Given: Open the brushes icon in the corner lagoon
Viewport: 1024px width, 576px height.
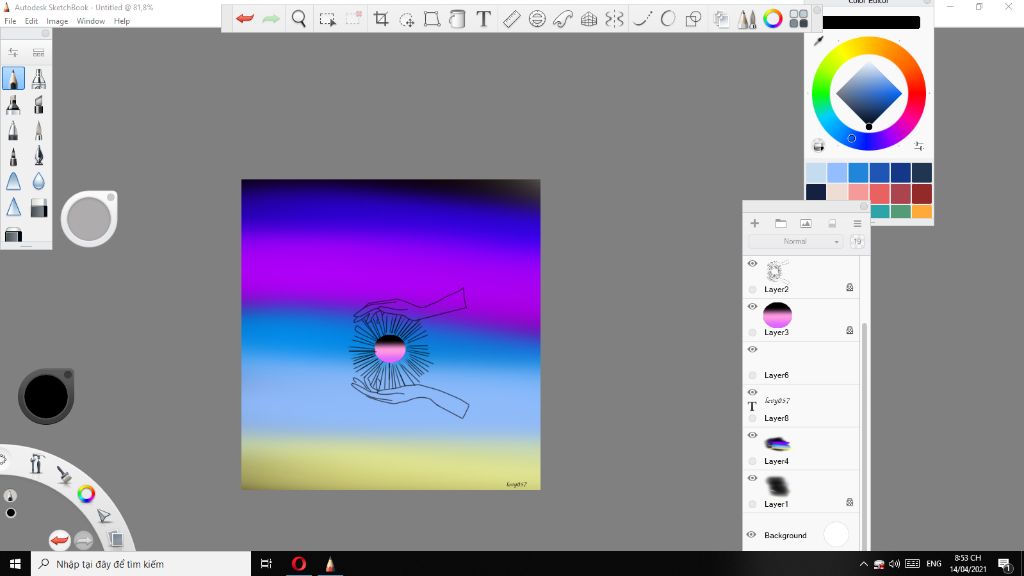Looking at the screenshot, I should tap(63, 475).
